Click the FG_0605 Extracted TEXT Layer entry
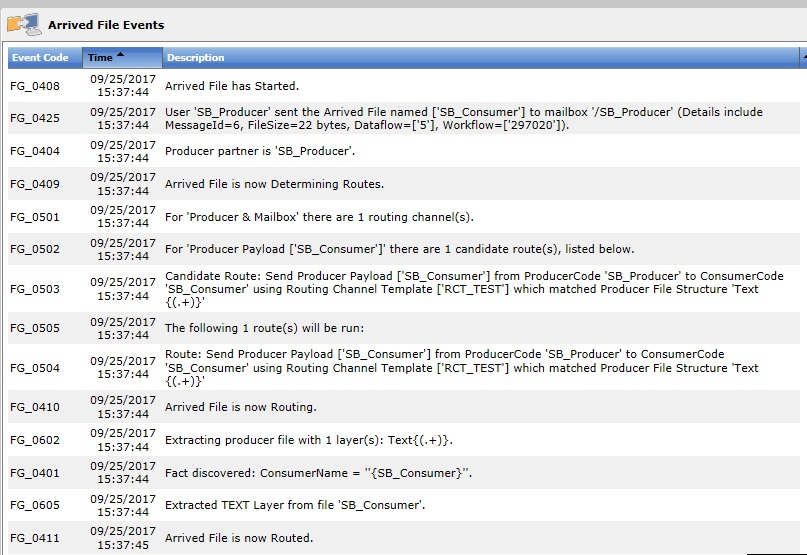The height and width of the screenshot is (555, 807). pyautogui.click(x=295, y=505)
